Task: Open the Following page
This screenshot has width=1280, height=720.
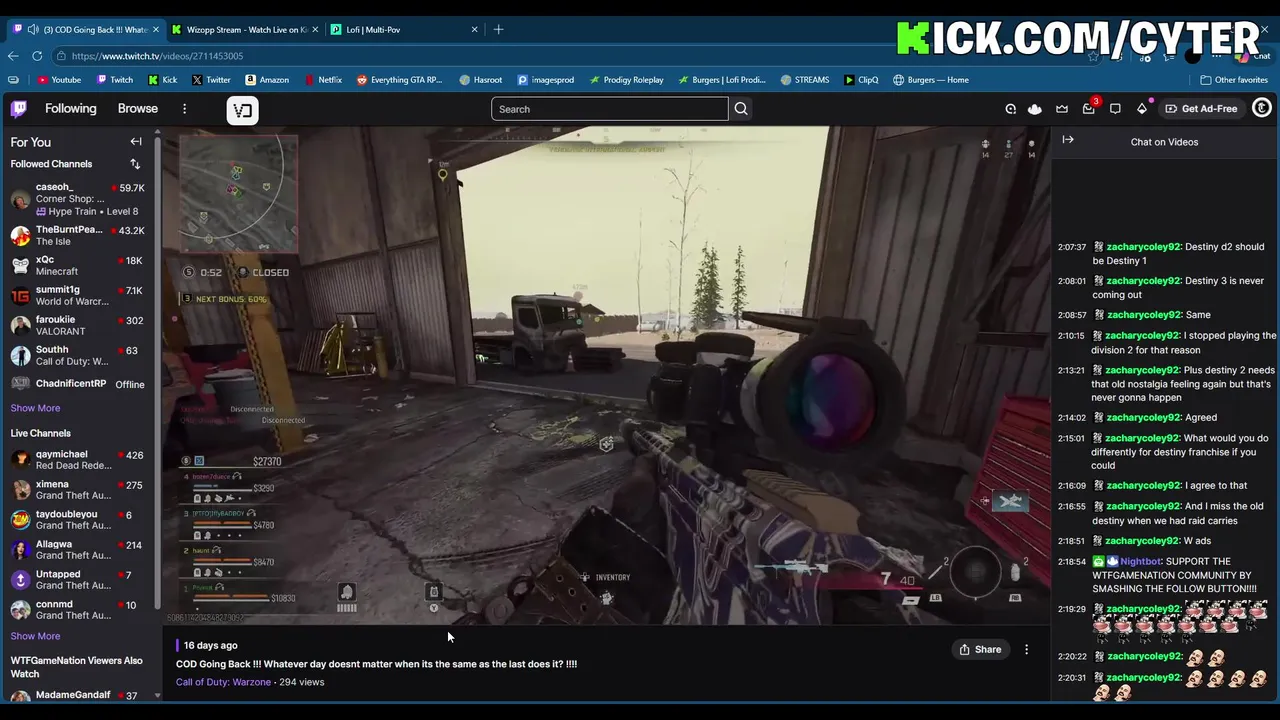Action: tap(71, 108)
